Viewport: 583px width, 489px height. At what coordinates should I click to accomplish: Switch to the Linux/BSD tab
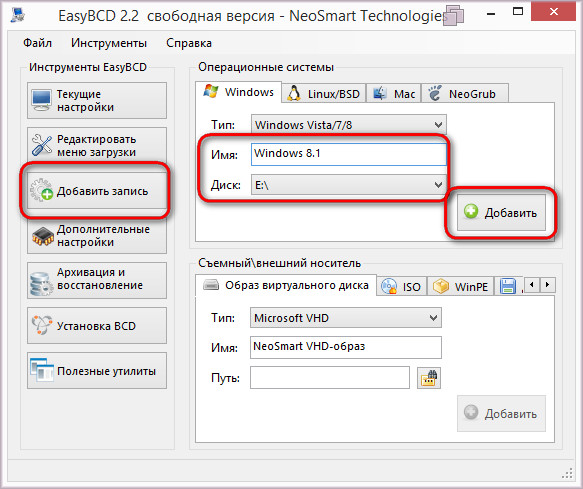(324, 93)
